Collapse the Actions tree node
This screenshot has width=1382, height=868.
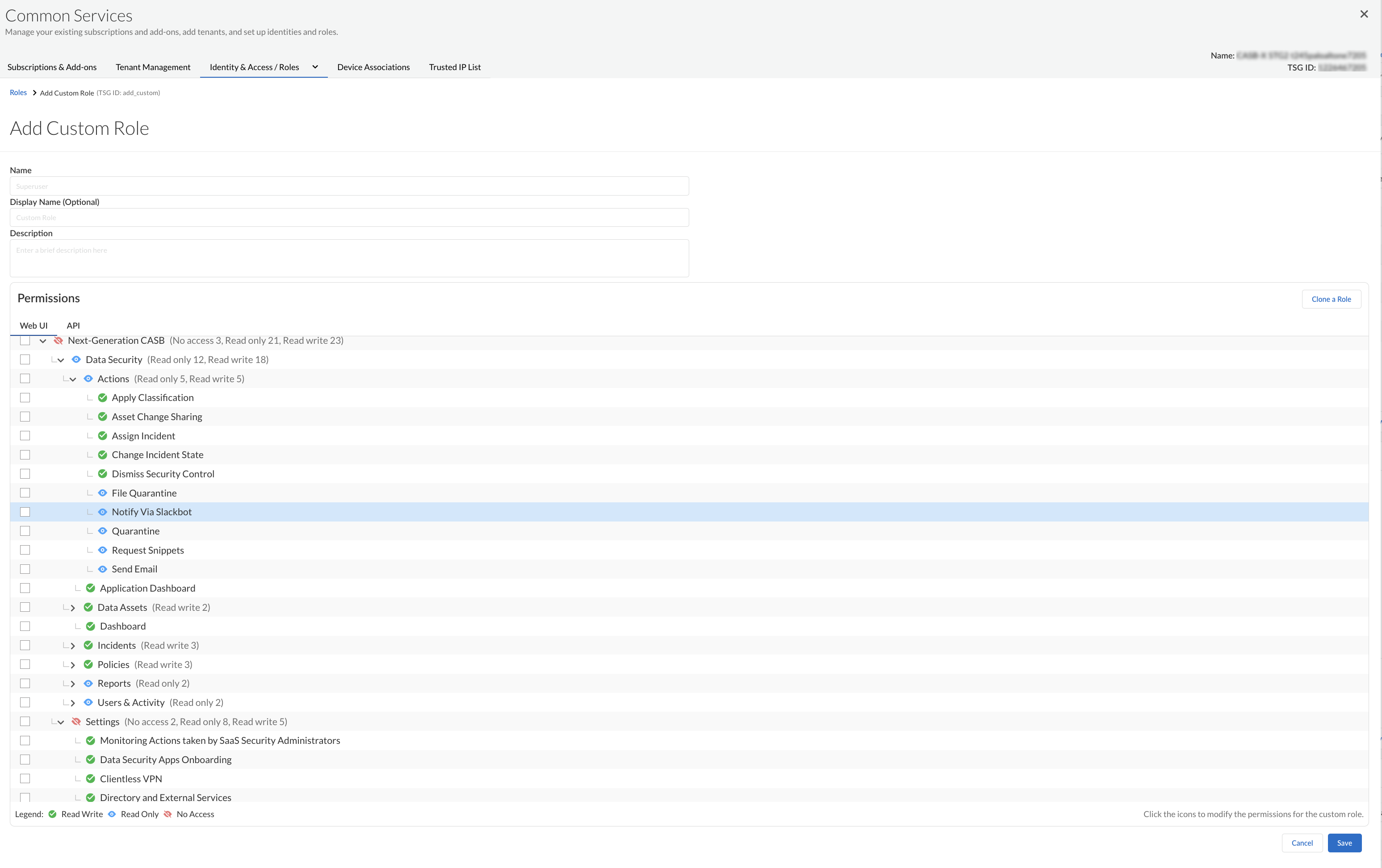tap(73, 379)
